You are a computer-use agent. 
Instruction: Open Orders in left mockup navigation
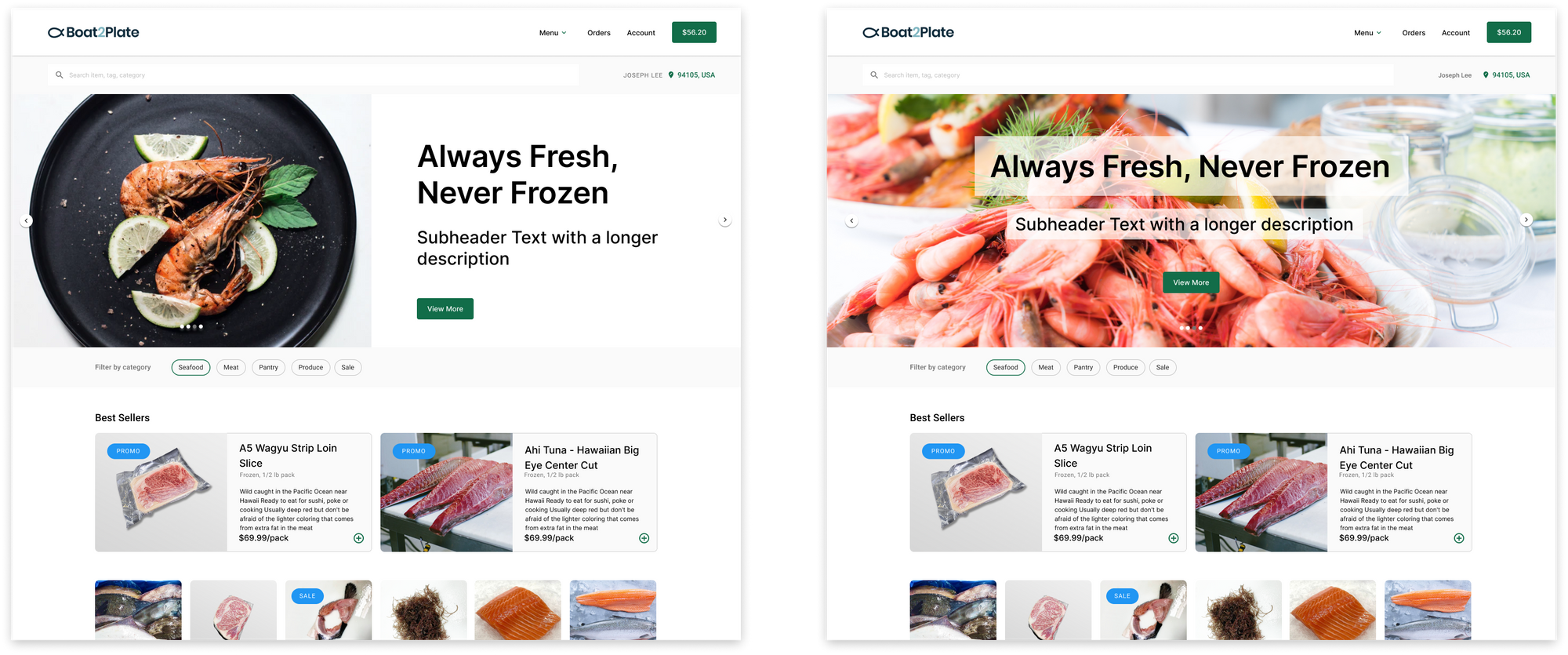click(599, 33)
